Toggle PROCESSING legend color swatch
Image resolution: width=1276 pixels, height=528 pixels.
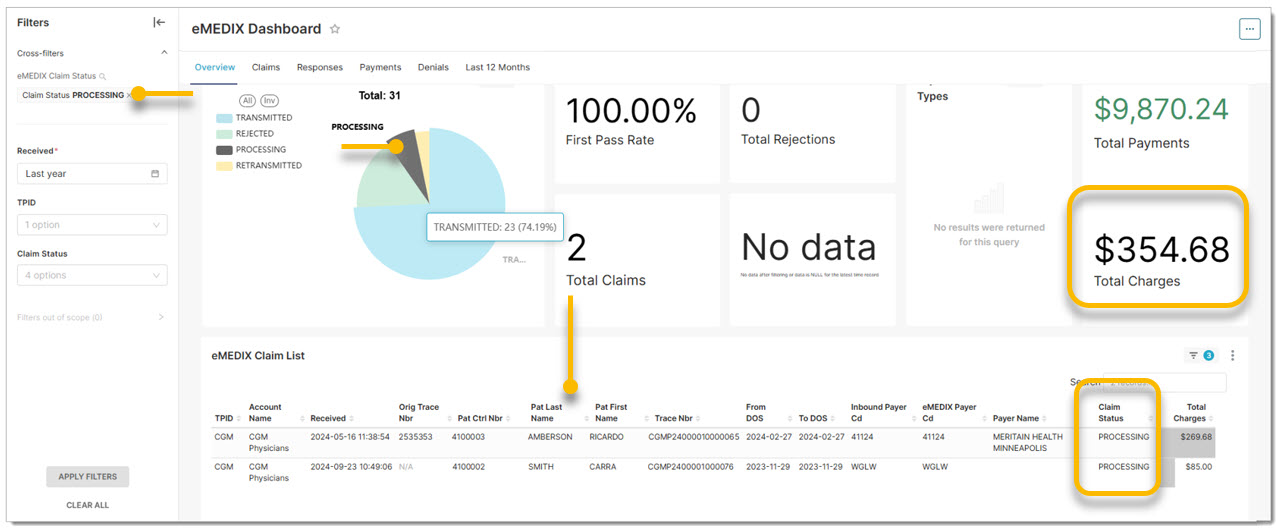pyautogui.click(x=224, y=150)
